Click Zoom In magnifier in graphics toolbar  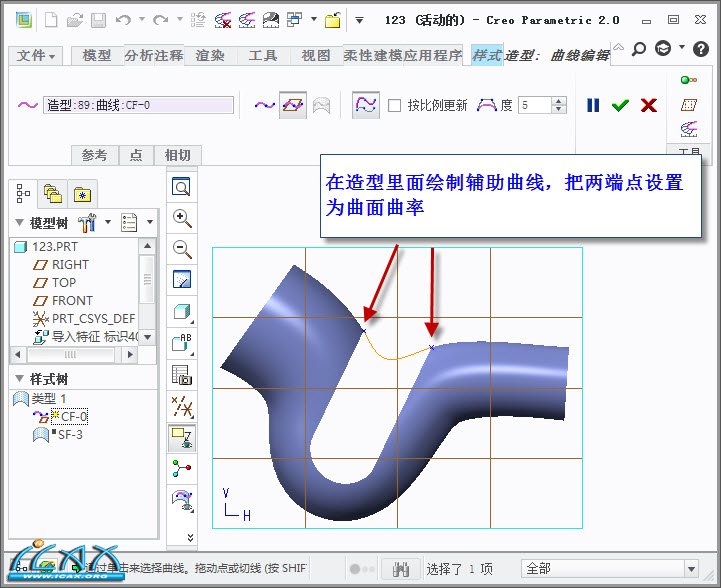pyautogui.click(x=182, y=218)
